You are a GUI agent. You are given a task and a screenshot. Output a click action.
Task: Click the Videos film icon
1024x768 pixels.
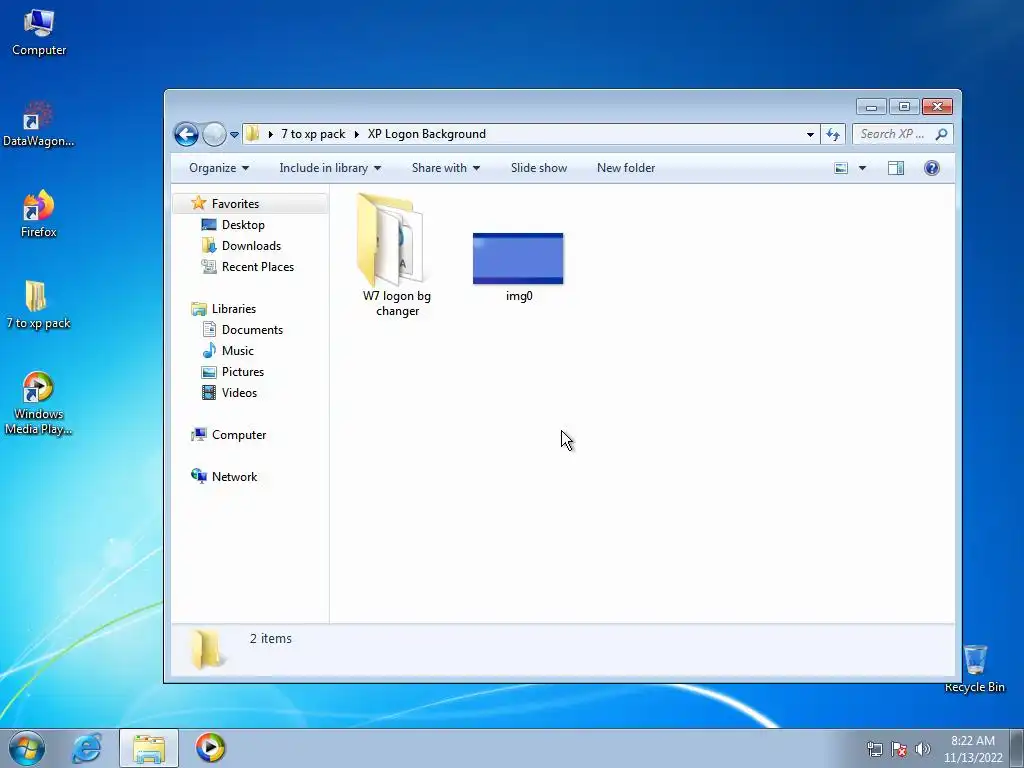(209, 392)
